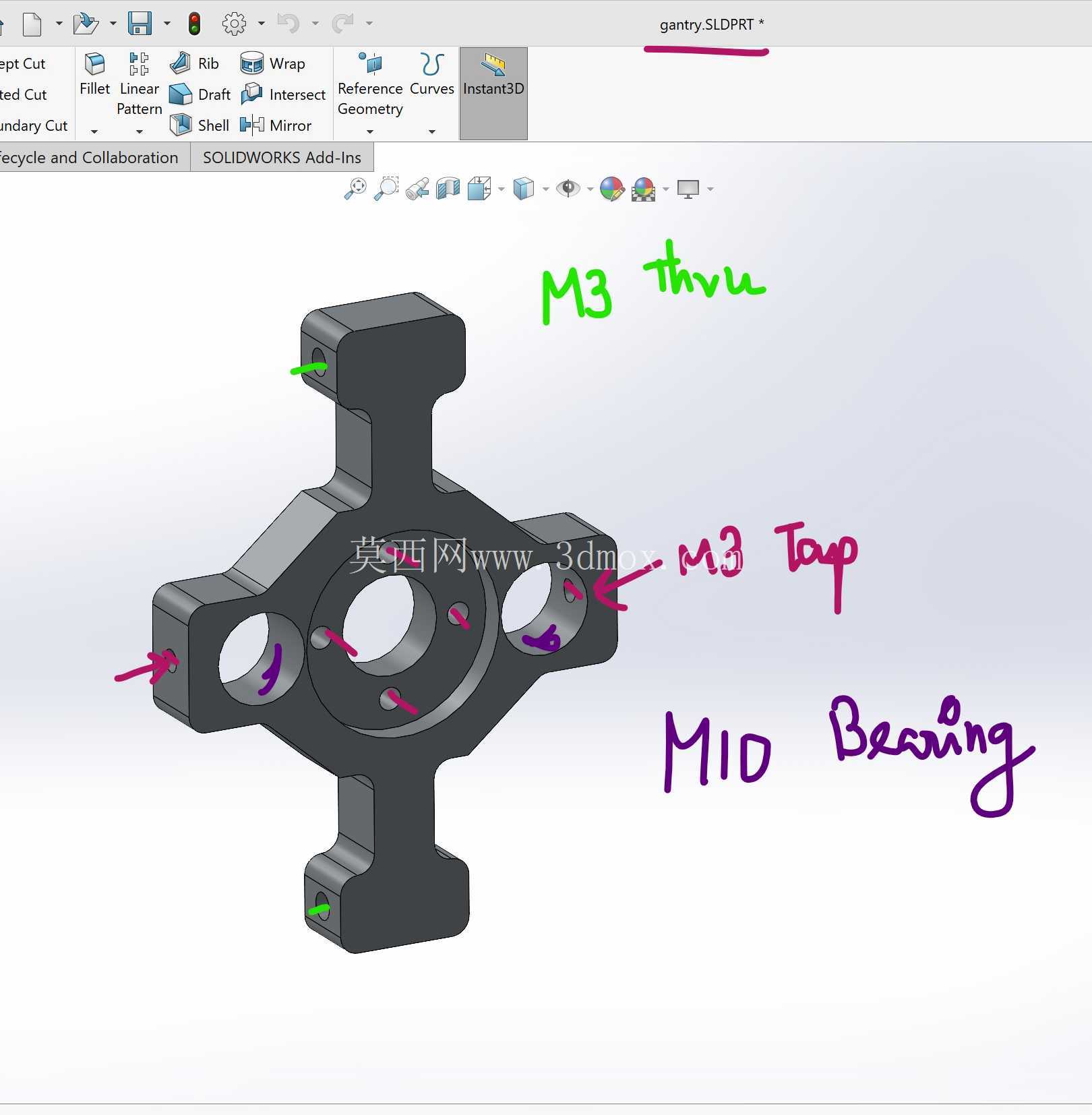Click the Open file icon
The width and height of the screenshot is (1092, 1115).
tap(85, 24)
